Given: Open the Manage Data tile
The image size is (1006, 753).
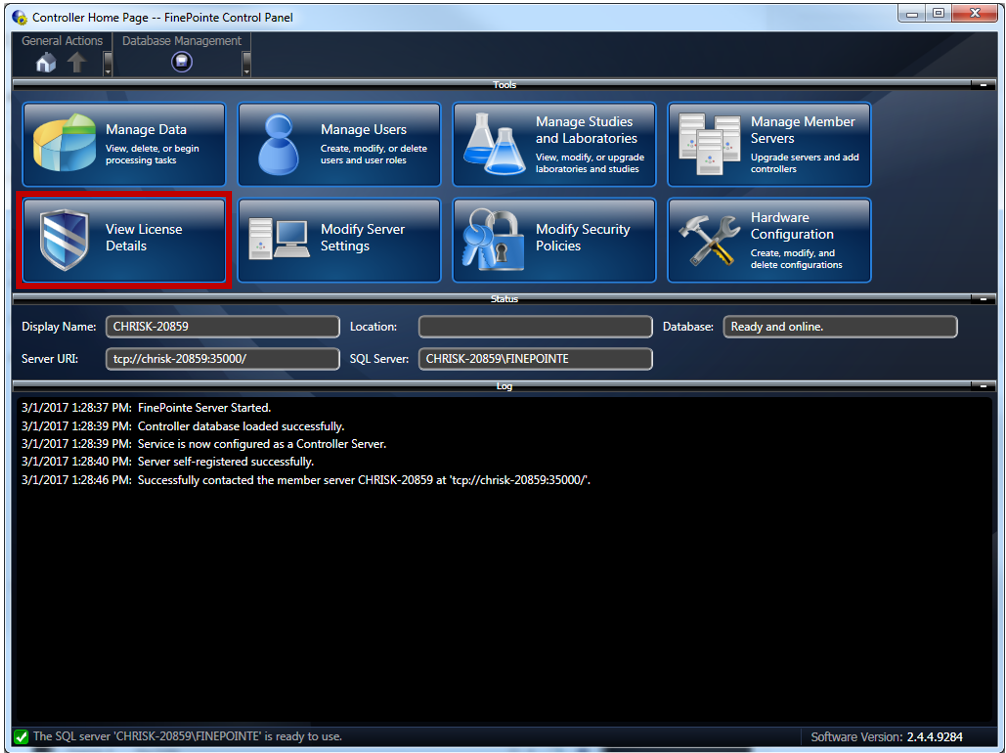Looking at the screenshot, I should (124, 144).
